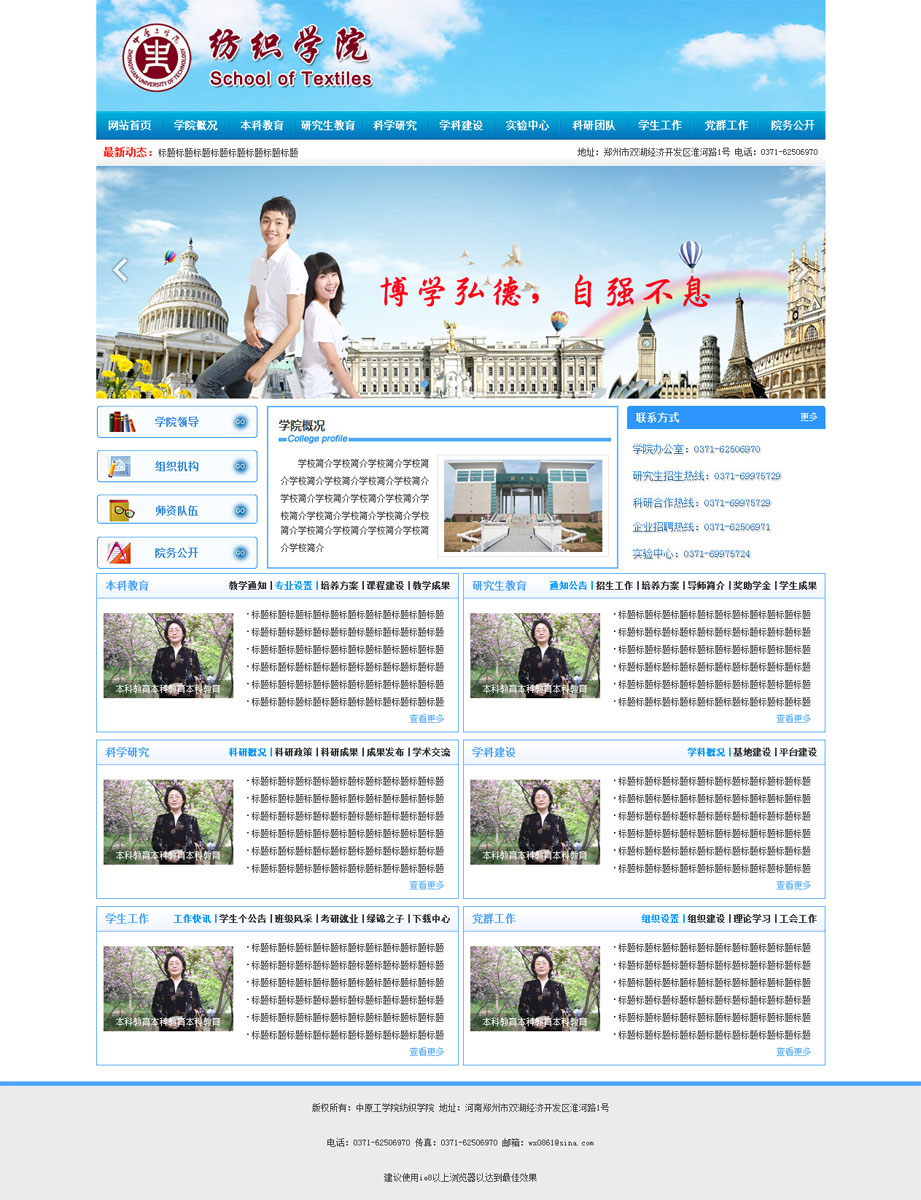Image resolution: width=921 pixels, height=1200 pixels.
Task: Click the pencil icon beside 组织机构
Action: tap(120, 466)
